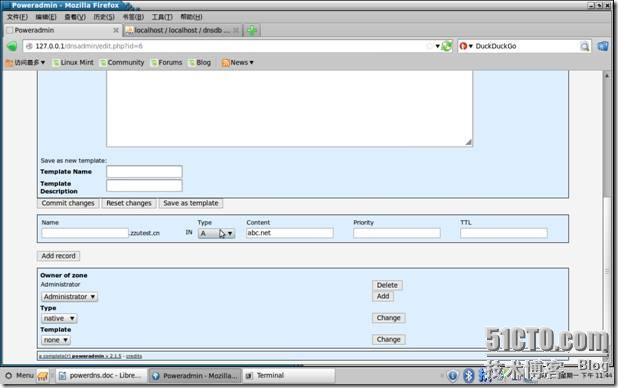Close the localhost dnsdb tab

[x=236, y=30]
